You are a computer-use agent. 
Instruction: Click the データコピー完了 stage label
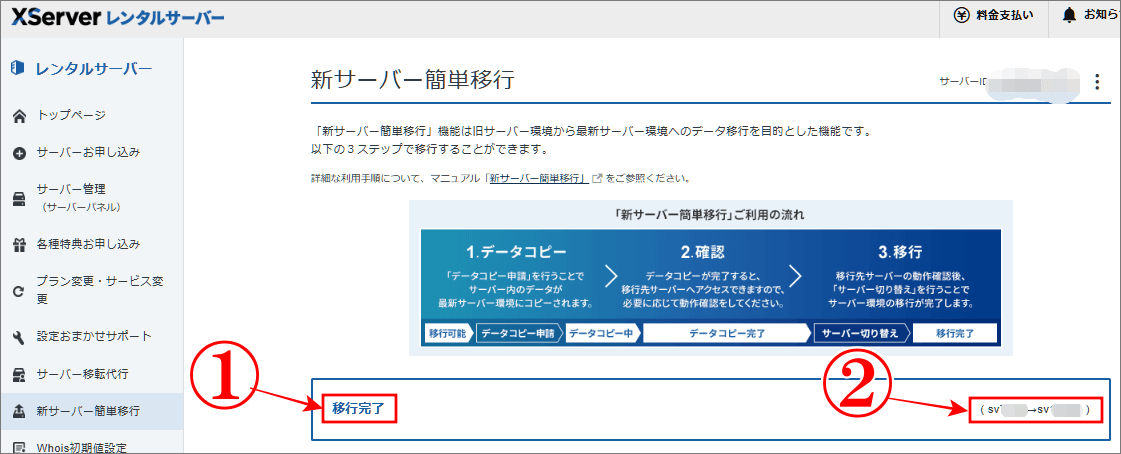pos(727,334)
